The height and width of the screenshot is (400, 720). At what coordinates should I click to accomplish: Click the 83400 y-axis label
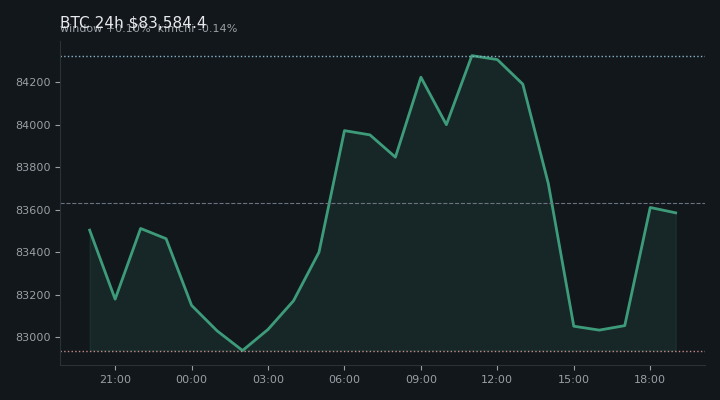click(33, 253)
